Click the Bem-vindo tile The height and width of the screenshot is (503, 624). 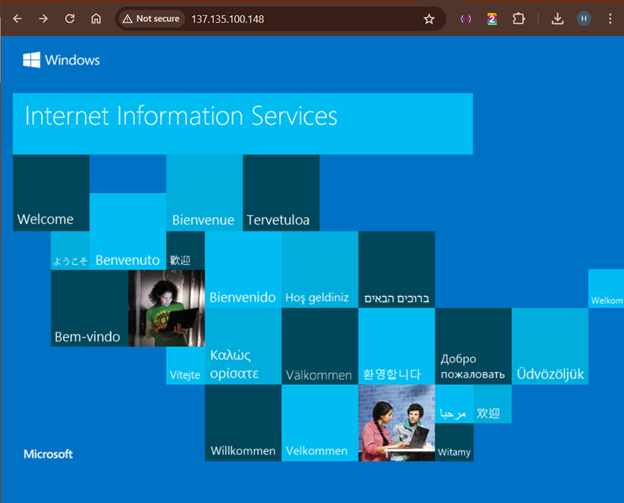coord(90,308)
